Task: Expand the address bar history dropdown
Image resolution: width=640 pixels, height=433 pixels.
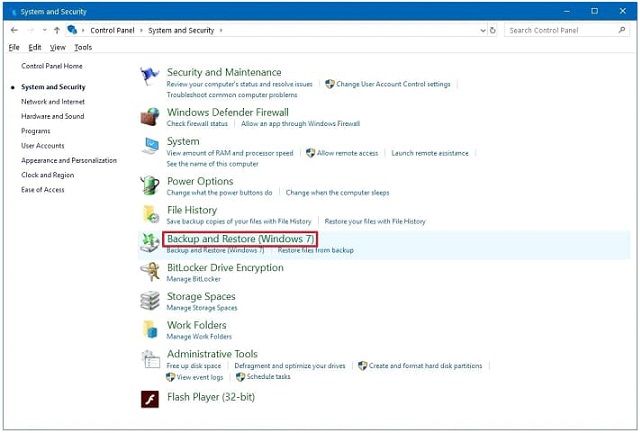Action: (483, 30)
